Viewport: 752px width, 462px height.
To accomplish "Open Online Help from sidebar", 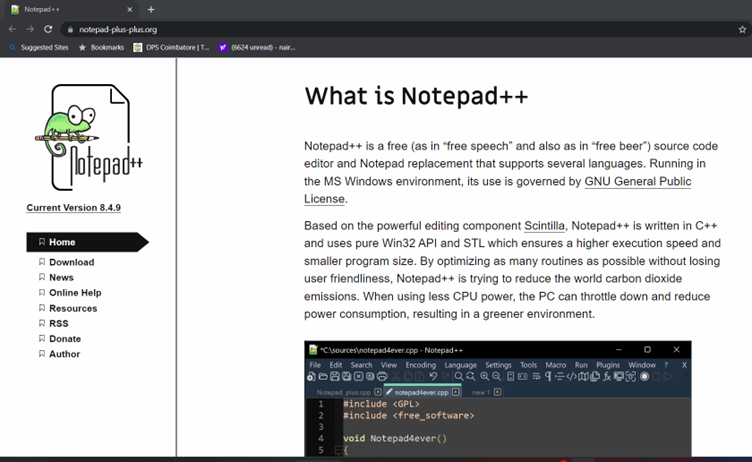I will [75, 293].
